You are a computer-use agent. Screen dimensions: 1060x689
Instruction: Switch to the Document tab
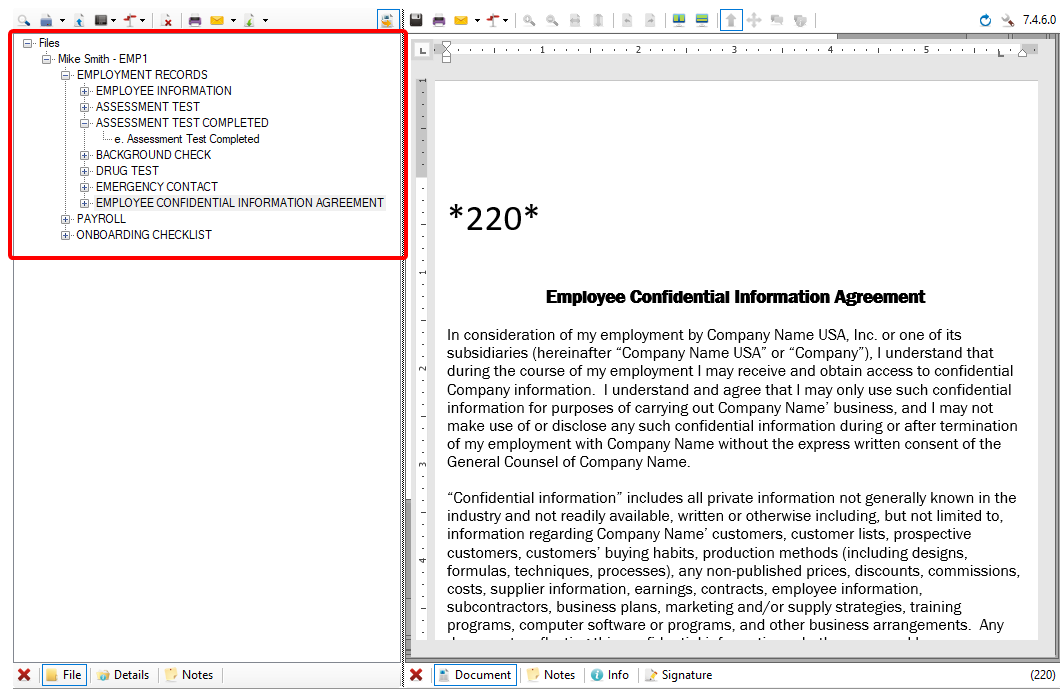(x=475, y=675)
